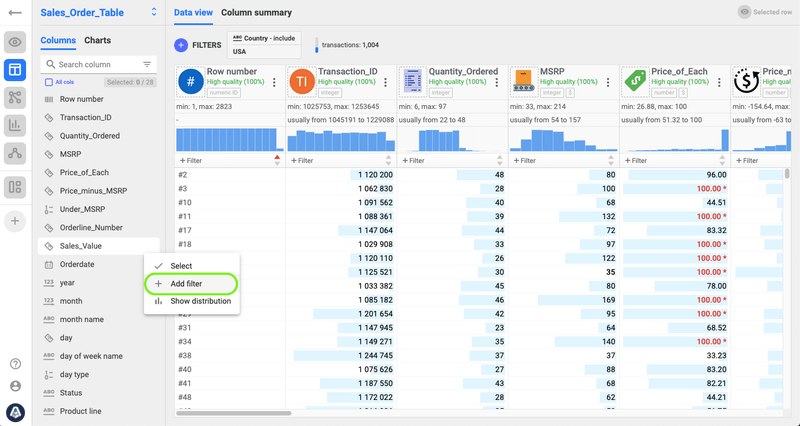This screenshot has height=426, width=800.
Task: Switch to the Columns tab
Action: click(x=58, y=40)
